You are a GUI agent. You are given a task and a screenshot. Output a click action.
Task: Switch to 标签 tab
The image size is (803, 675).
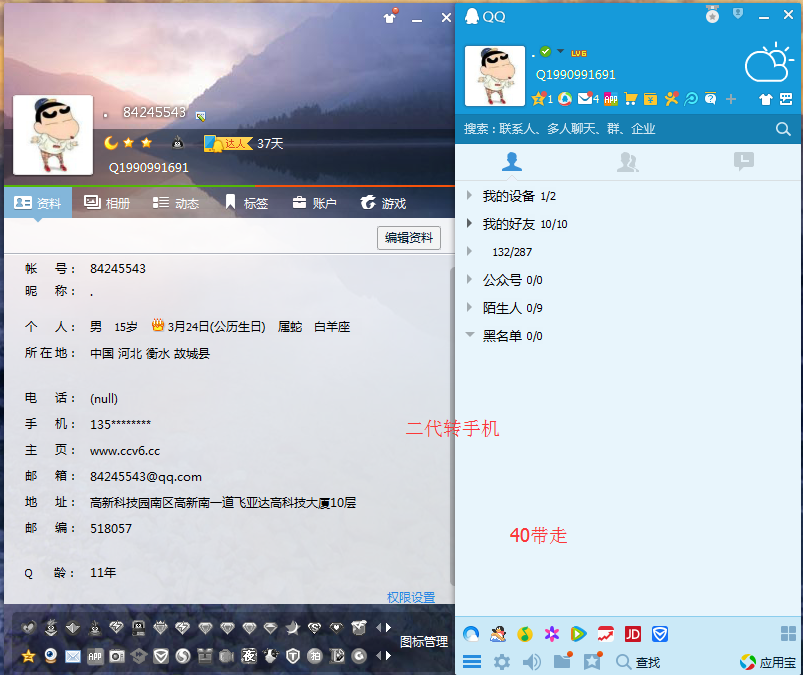pos(247,203)
